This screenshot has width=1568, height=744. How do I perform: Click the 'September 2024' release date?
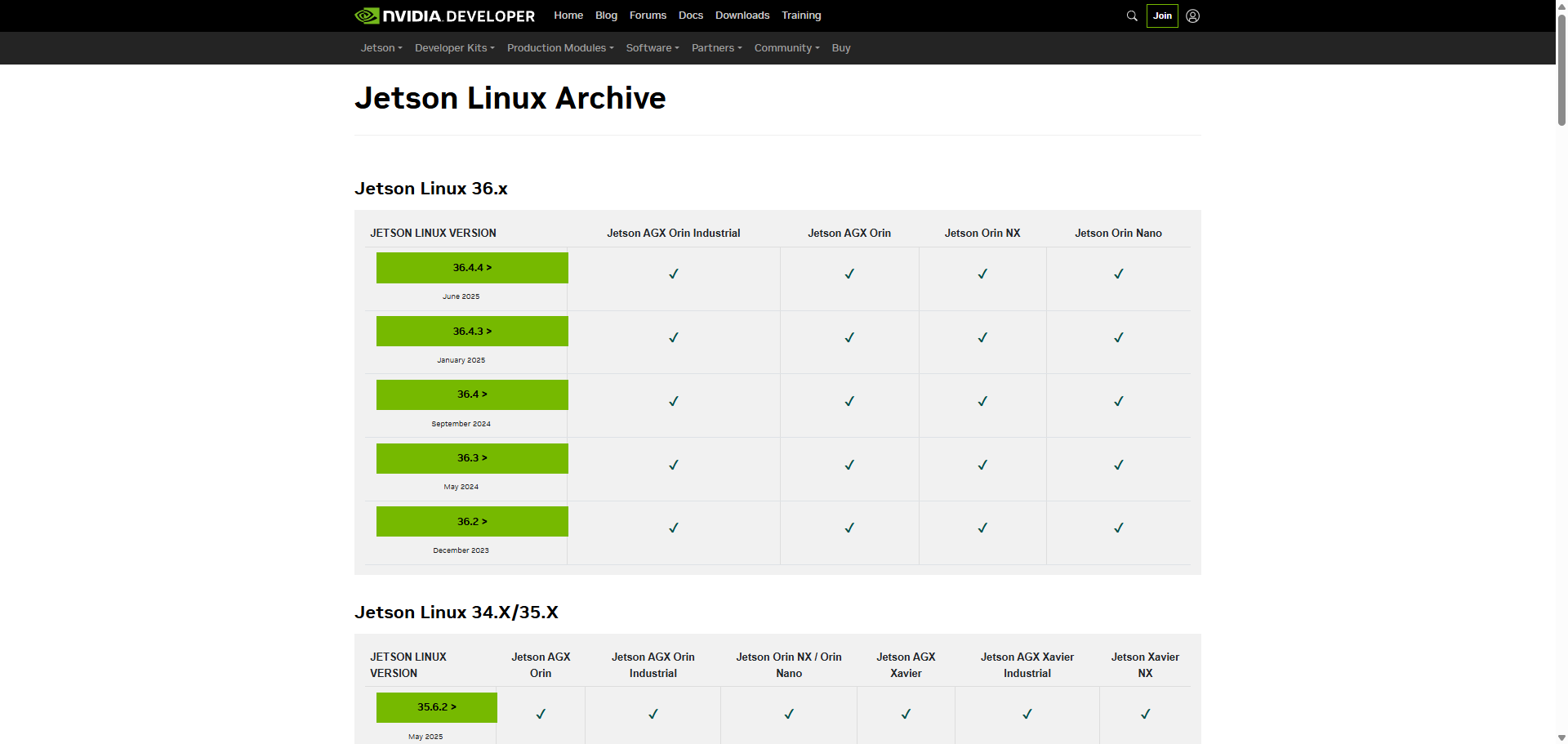(461, 424)
